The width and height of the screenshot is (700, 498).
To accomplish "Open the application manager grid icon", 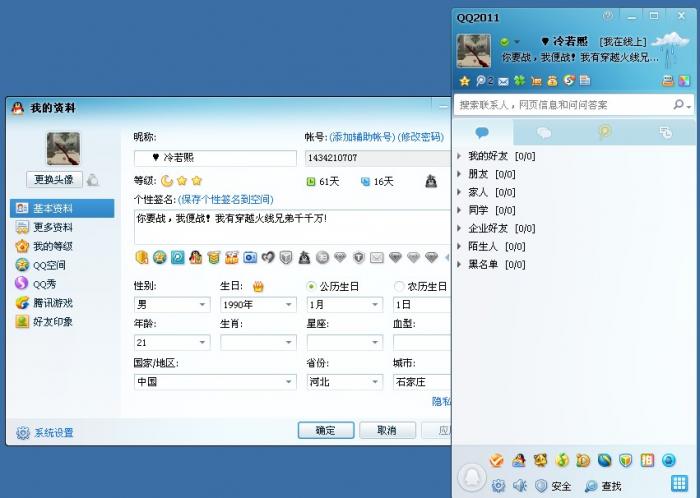I will [x=679, y=483].
